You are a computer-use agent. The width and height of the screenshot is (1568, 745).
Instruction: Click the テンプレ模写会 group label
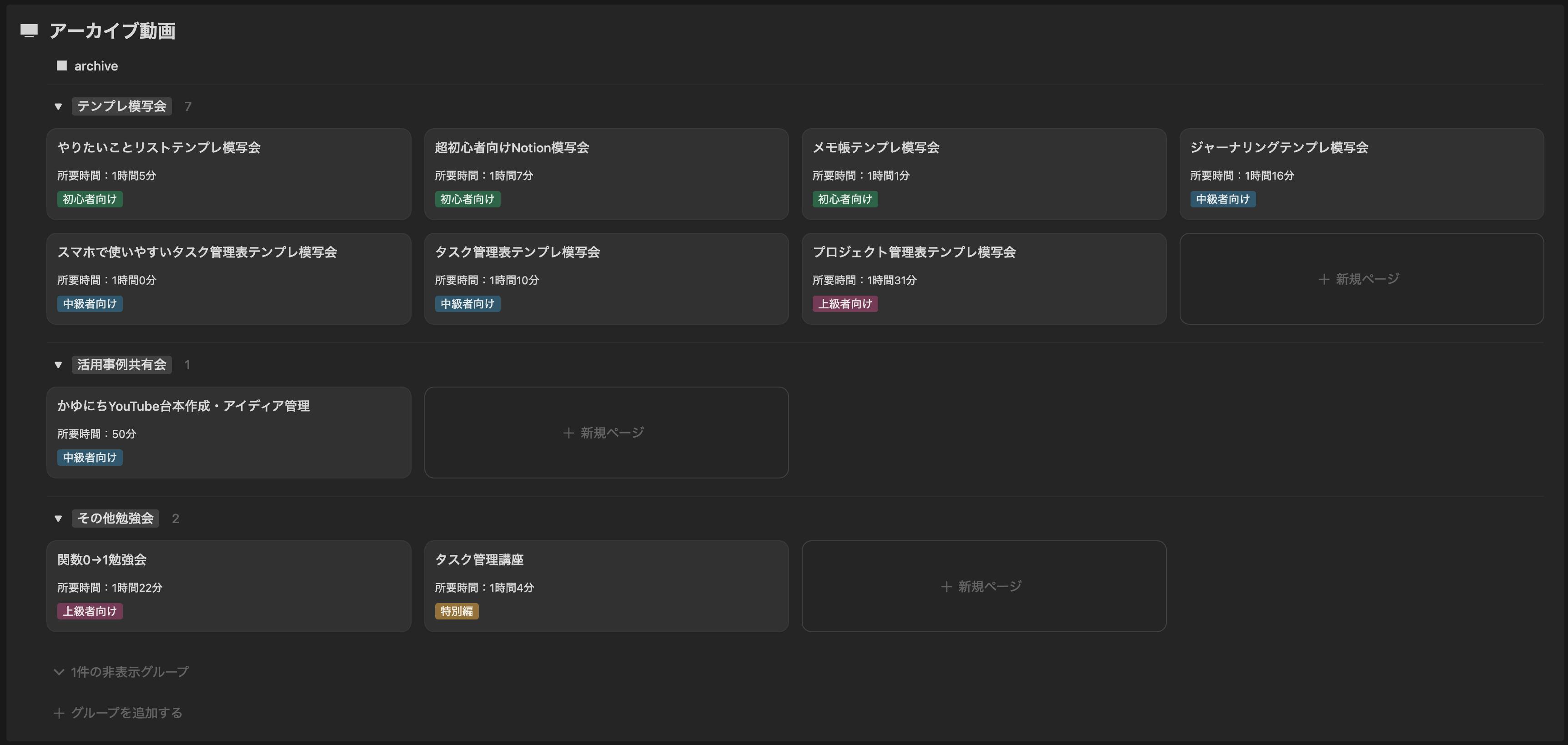[122, 106]
